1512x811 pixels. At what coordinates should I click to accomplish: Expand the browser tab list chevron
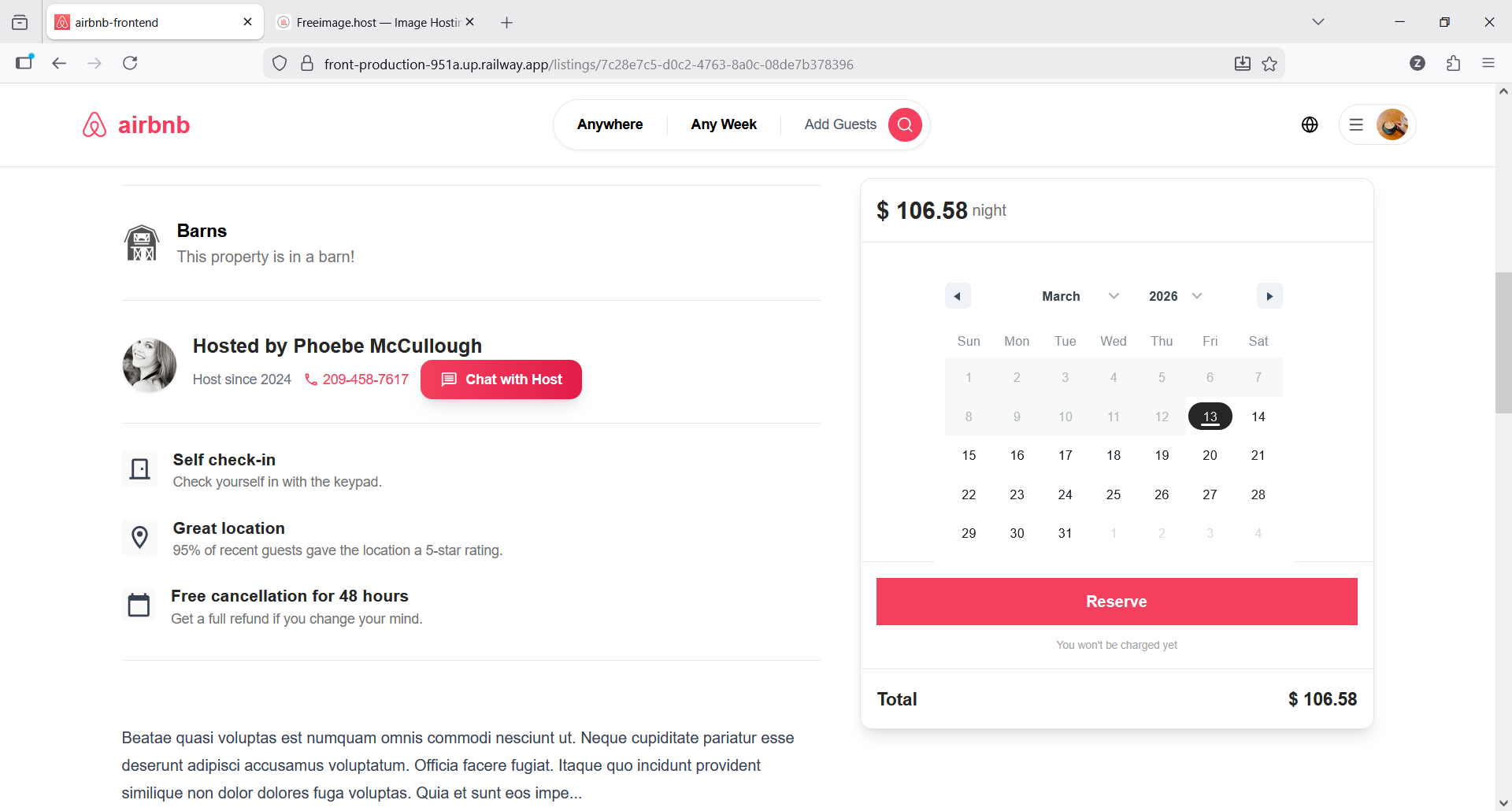tap(1318, 22)
